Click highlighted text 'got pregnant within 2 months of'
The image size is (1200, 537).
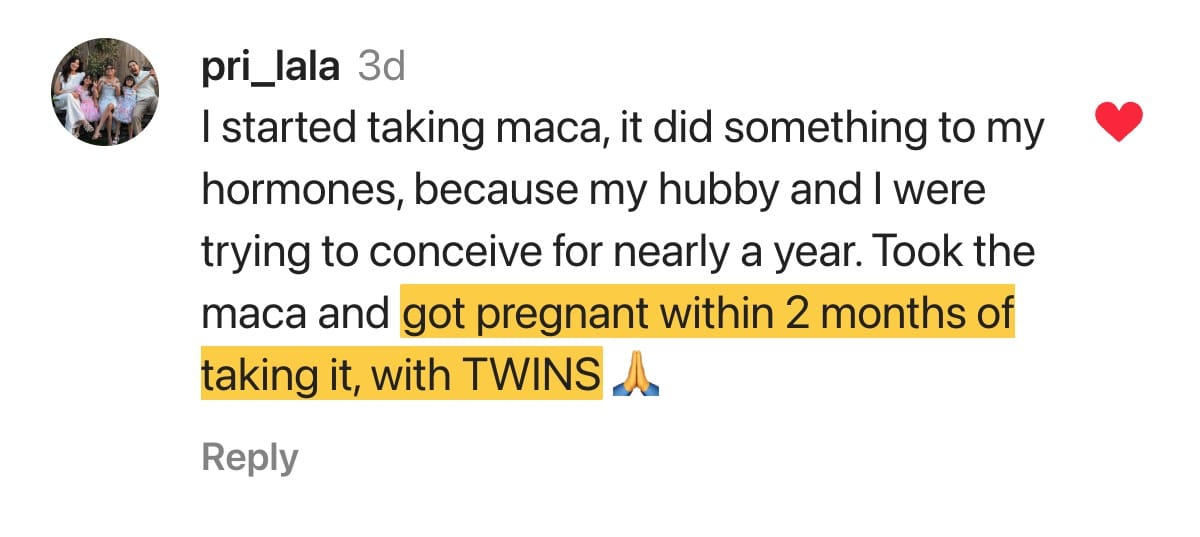(708, 316)
